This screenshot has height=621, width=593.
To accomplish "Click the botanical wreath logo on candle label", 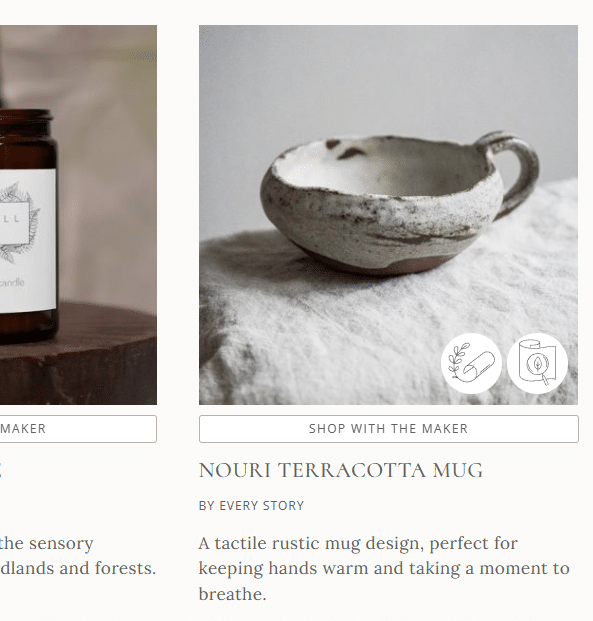I will pos(18,222).
